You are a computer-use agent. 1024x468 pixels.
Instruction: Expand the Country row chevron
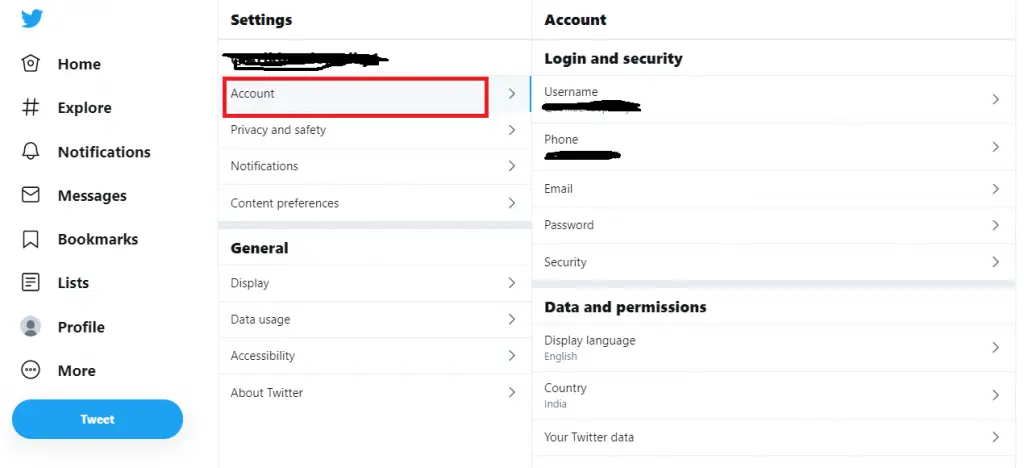pos(995,395)
